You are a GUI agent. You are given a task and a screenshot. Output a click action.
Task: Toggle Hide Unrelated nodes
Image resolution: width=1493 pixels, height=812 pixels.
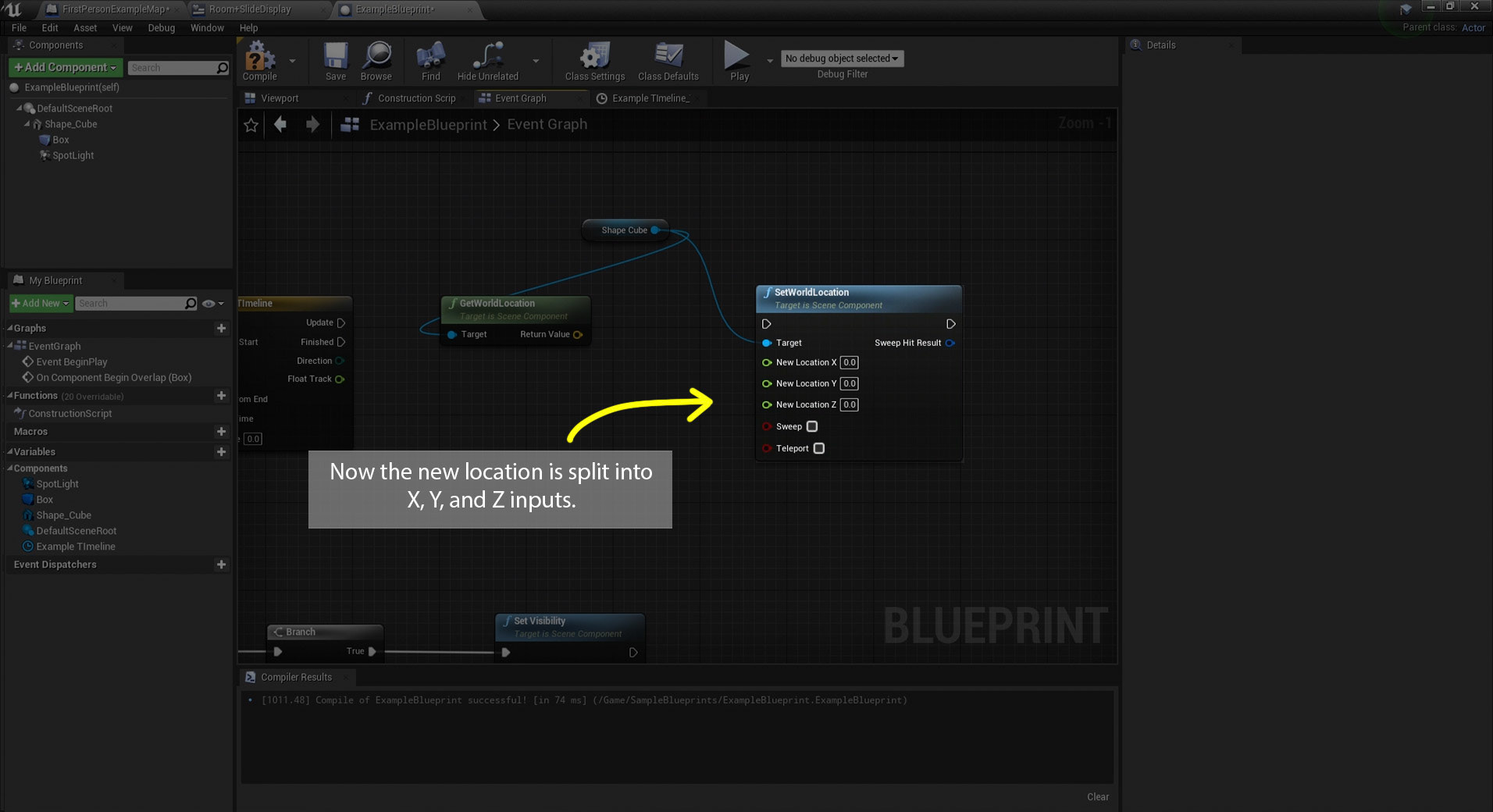tap(488, 61)
